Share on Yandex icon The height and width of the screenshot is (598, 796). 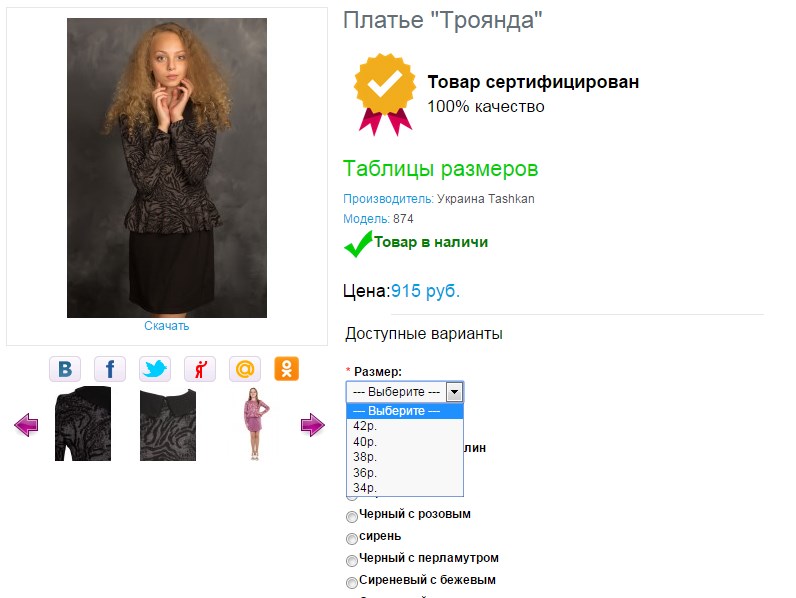(200, 369)
